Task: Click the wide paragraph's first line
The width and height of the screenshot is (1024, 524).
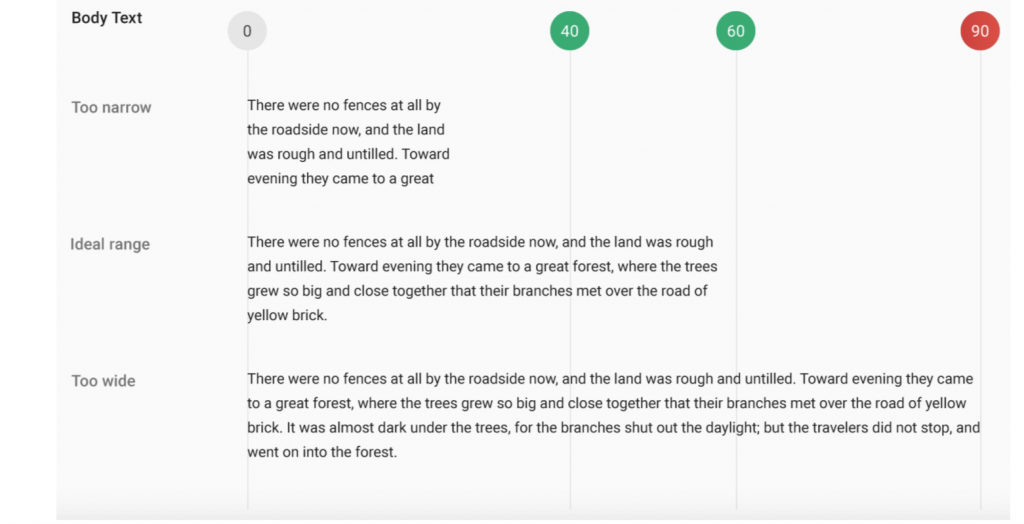Action: (x=610, y=379)
